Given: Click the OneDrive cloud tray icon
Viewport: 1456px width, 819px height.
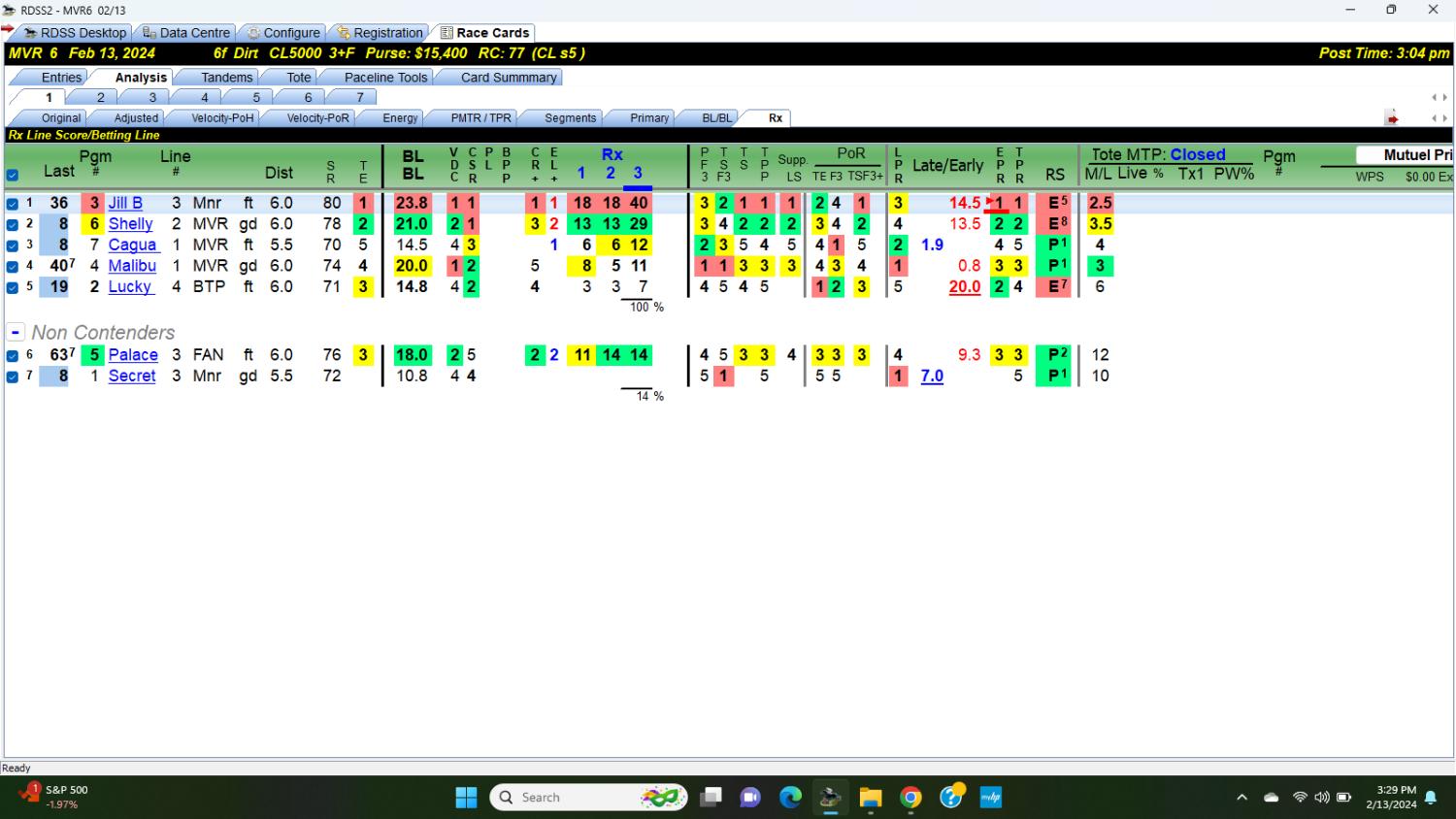Looking at the screenshot, I should pyautogui.click(x=1271, y=798).
